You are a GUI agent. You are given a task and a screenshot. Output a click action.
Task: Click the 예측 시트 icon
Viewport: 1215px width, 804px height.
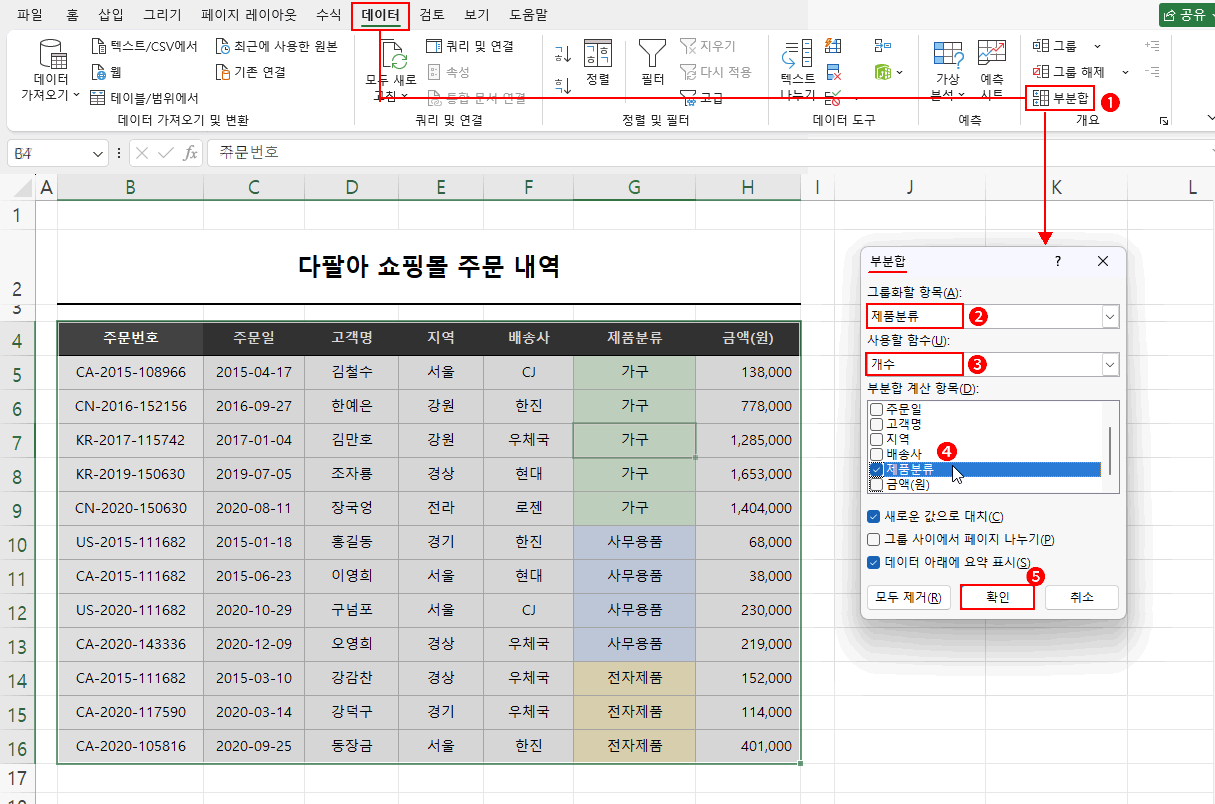coord(991,60)
